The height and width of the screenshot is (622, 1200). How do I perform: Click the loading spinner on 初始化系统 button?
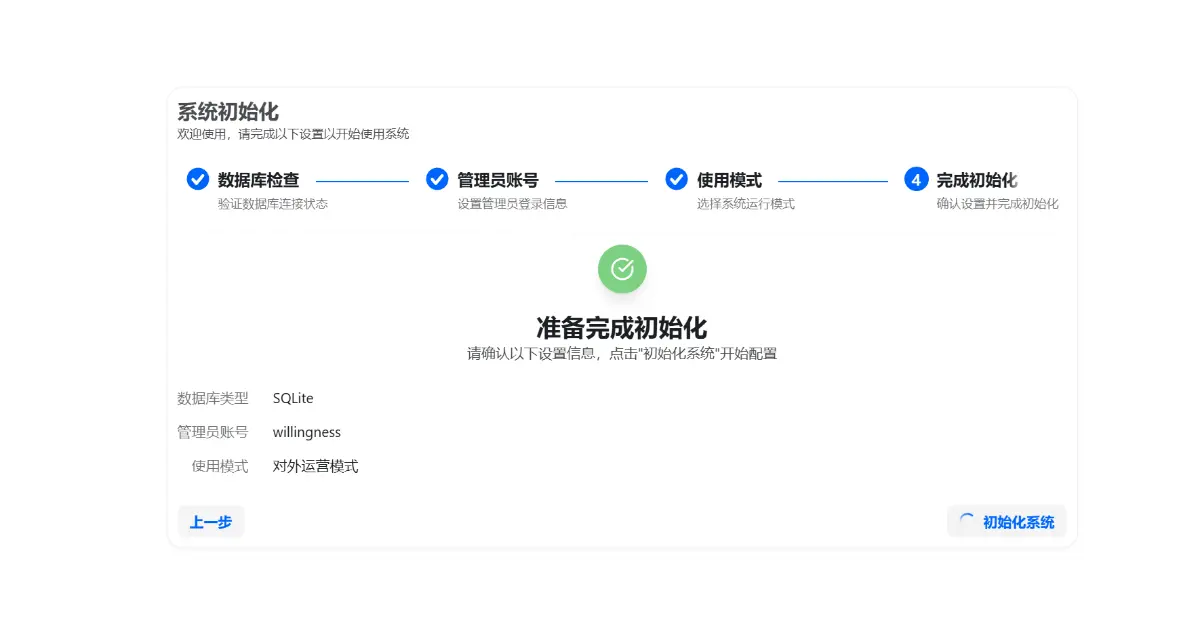pyautogui.click(x=968, y=521)
